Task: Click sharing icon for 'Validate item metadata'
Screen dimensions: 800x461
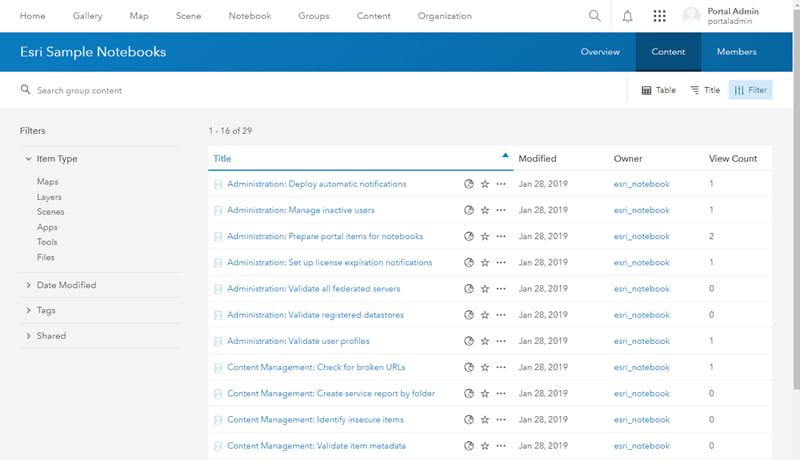Action: pos(469,446)
